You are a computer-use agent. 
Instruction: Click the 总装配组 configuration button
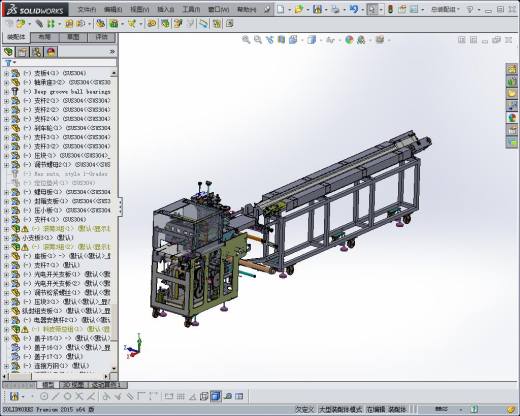tap(445, 9)
